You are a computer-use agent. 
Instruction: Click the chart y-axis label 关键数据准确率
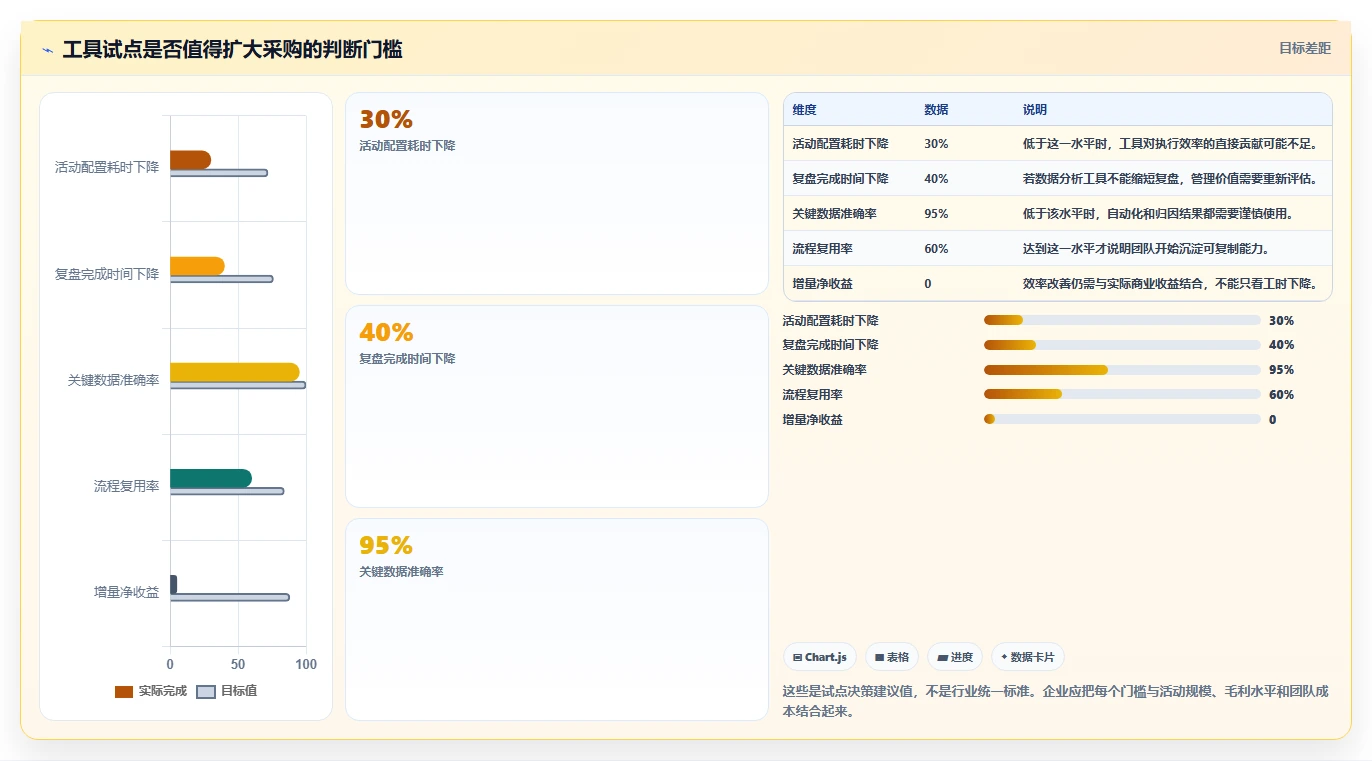click(114, 380)
